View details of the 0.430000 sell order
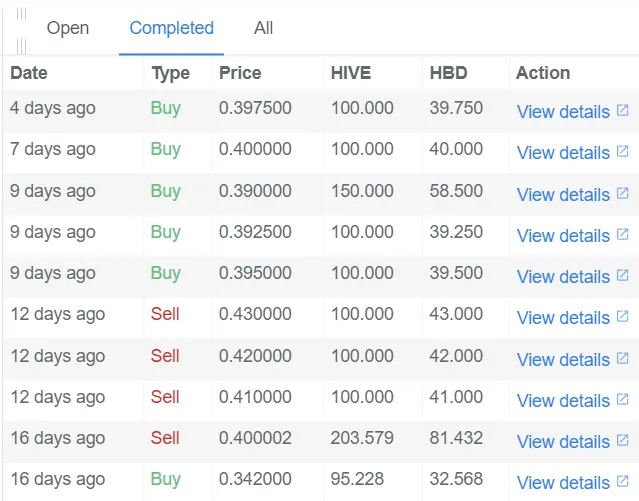 pyautogui.click(x=563, y=318)
